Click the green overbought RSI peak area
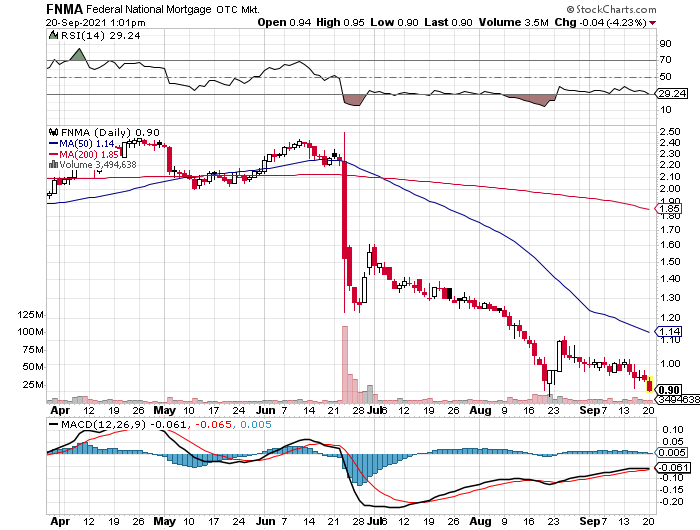The width and height of the screenshot is (700, 530). pos(79,55)
